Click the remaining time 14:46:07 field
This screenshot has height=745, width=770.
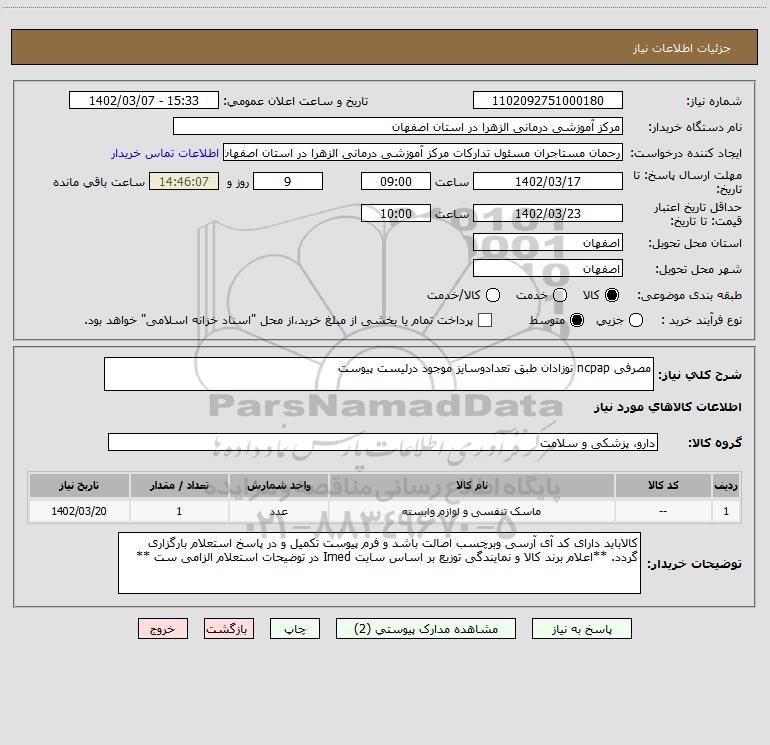[x=184, y=182]
